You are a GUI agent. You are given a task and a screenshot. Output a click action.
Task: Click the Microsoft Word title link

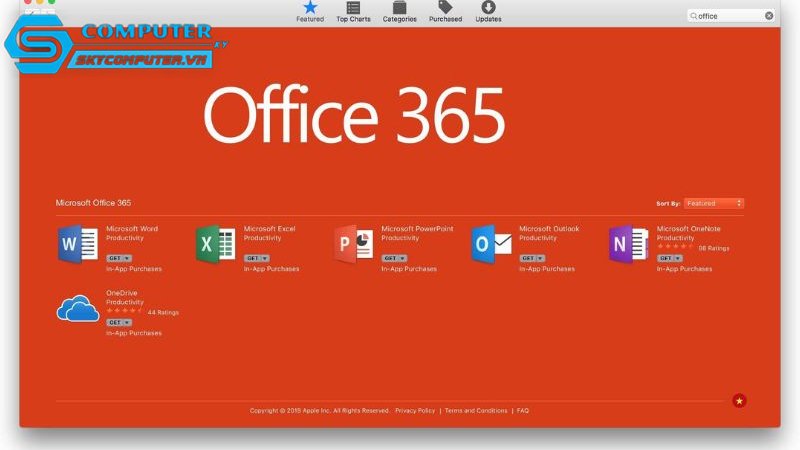click(132, 229)
